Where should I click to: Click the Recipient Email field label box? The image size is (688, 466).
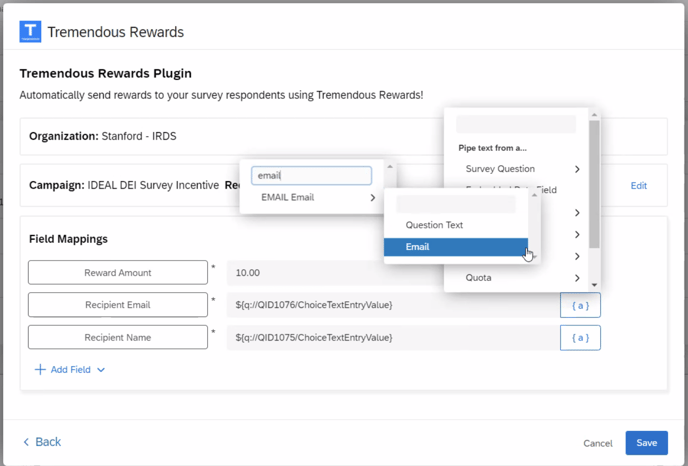tap(118, 305)
